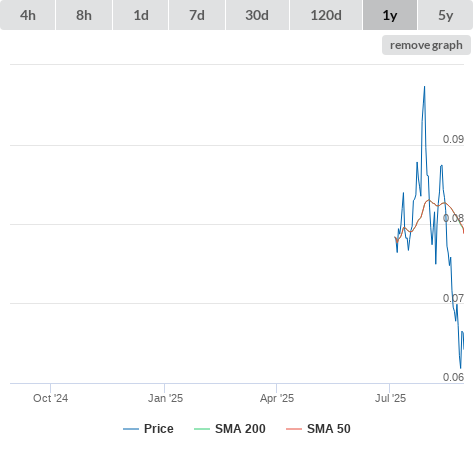Click the Apr '25 axis tick label
The height and width of the screenshot is (455, 474).
pos(277,398)
